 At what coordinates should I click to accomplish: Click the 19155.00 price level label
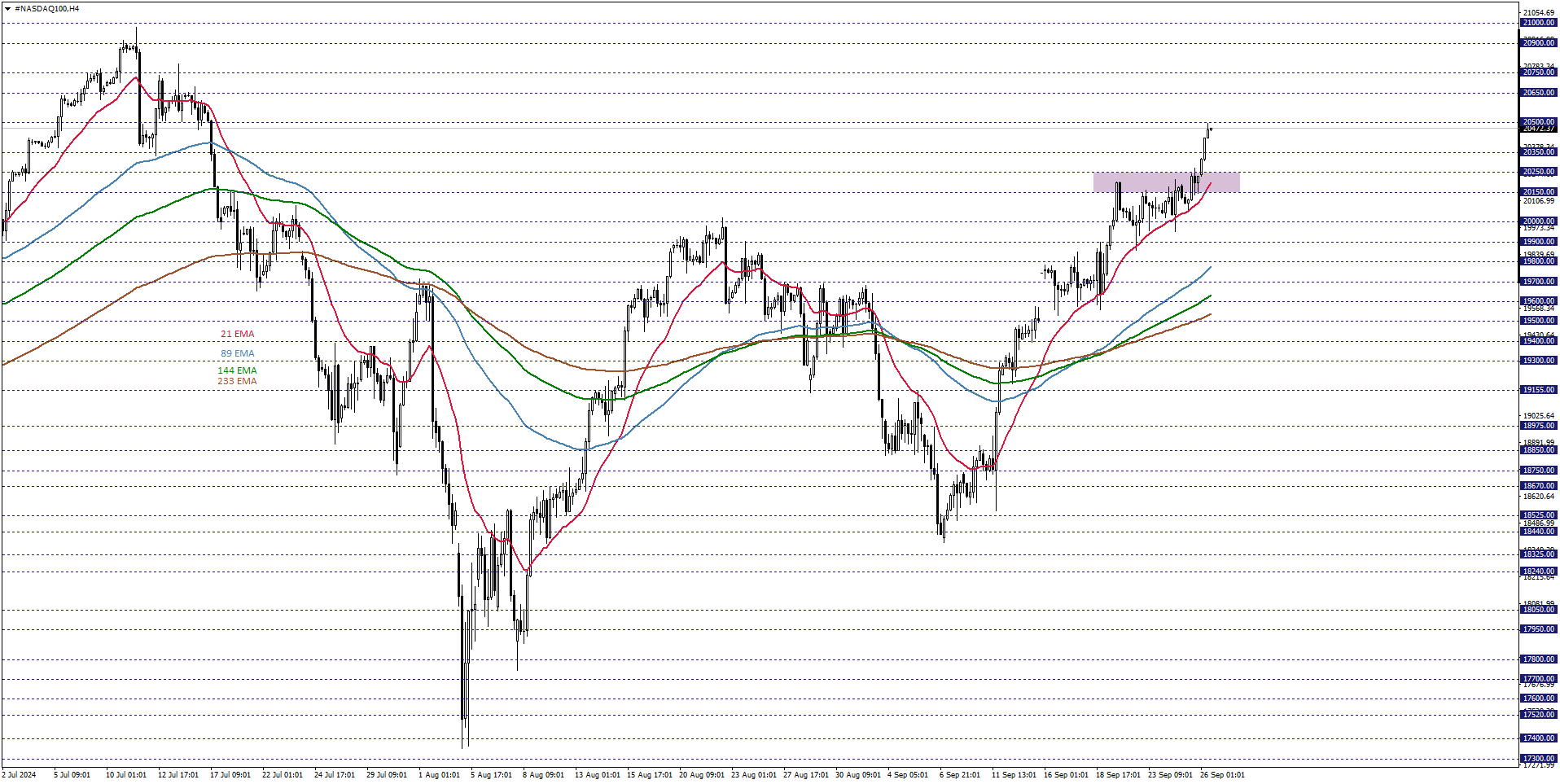[x=1539, y=390]
